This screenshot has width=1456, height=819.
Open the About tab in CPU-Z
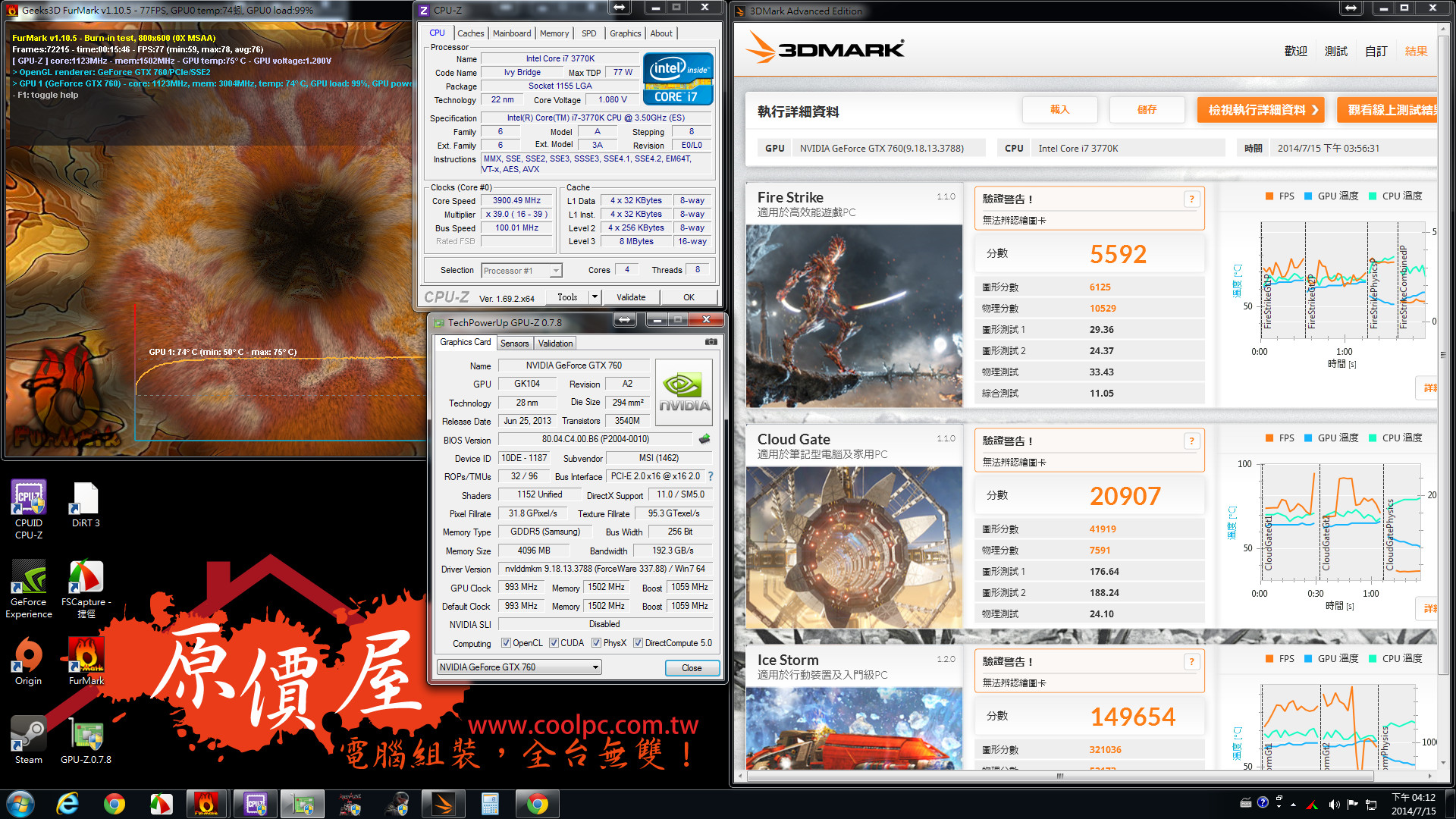click(x=661, y=33)
